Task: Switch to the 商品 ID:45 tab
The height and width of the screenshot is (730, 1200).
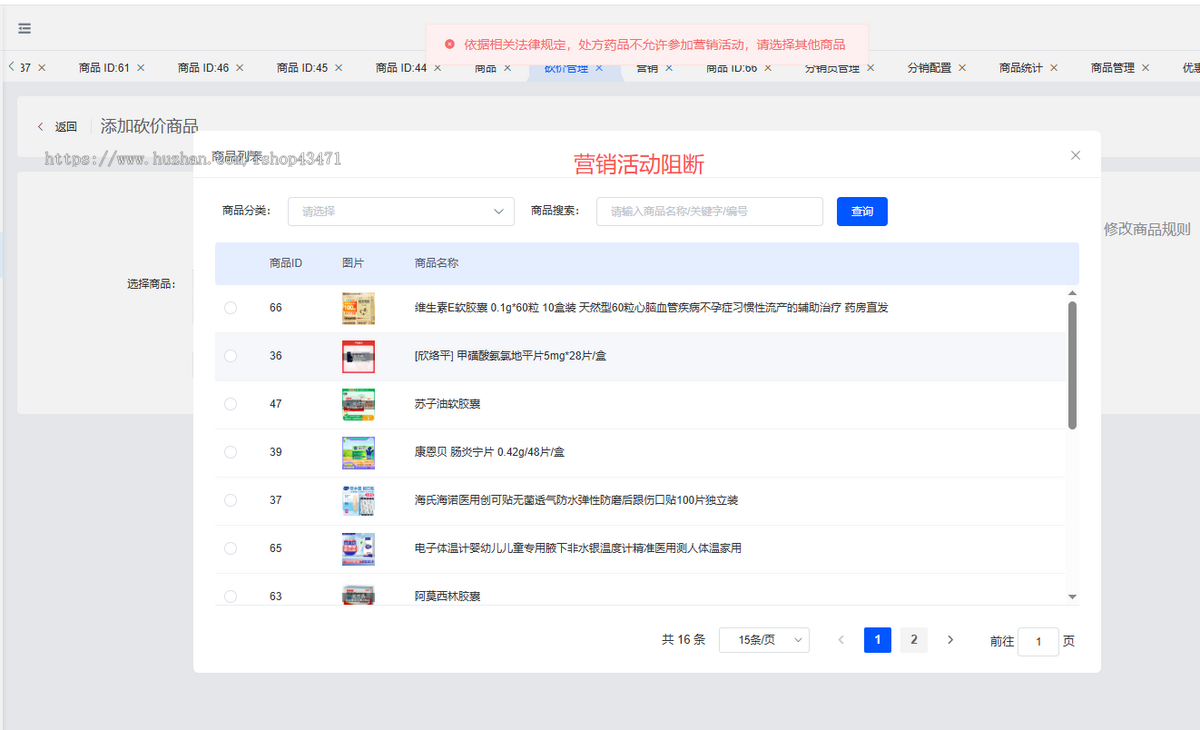Action: [302, 68]
